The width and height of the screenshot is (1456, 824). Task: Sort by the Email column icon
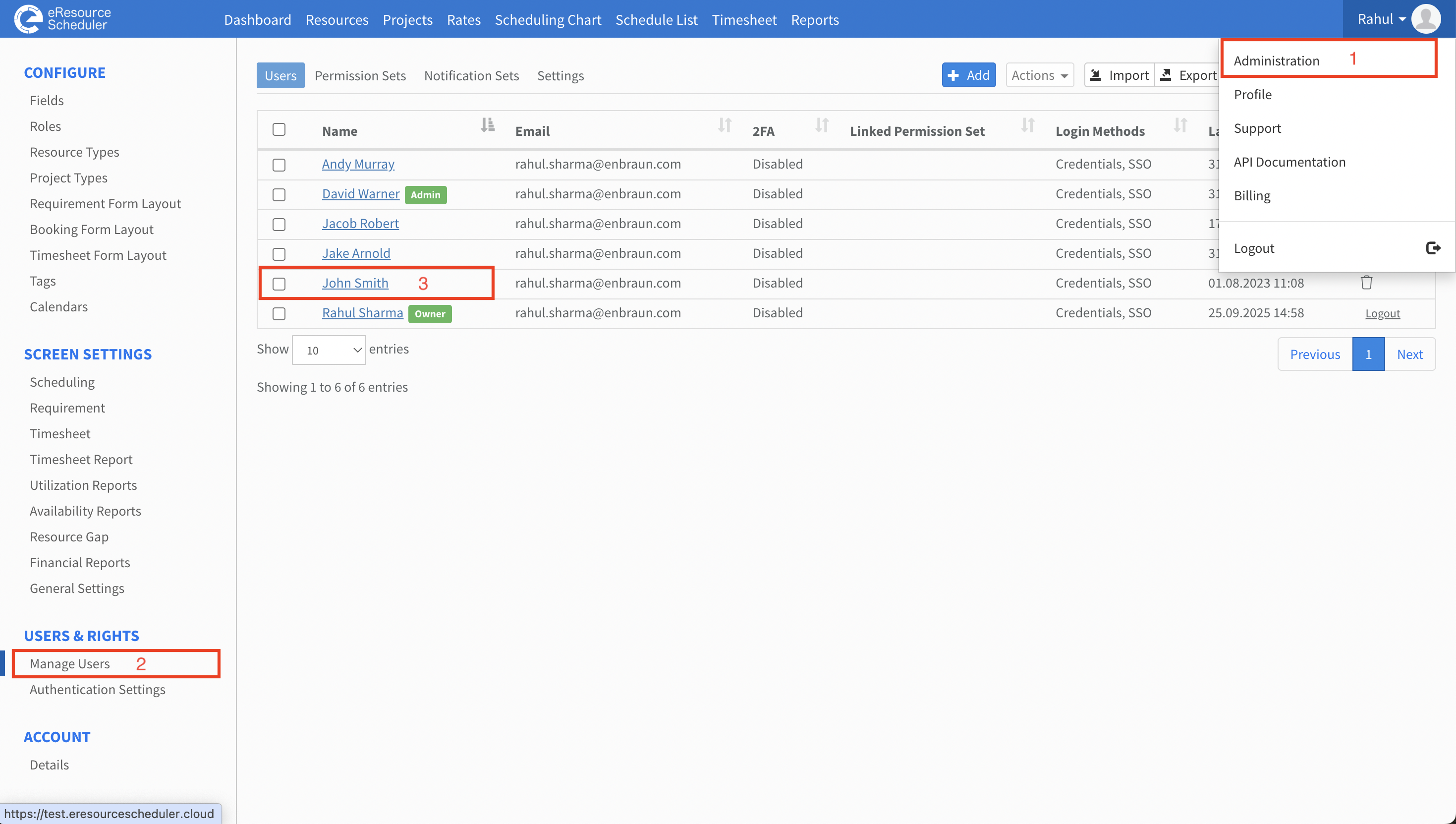[725, 125]
